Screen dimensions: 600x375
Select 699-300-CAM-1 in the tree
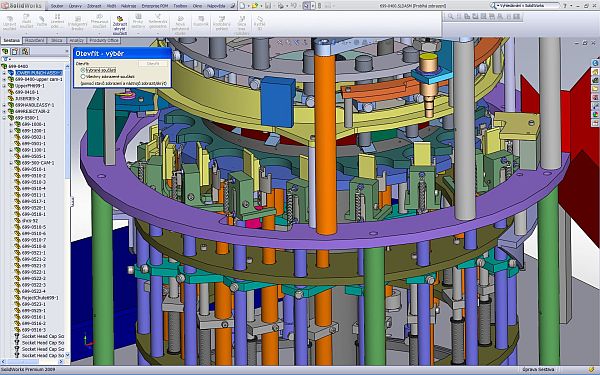(x=38, y=163)
